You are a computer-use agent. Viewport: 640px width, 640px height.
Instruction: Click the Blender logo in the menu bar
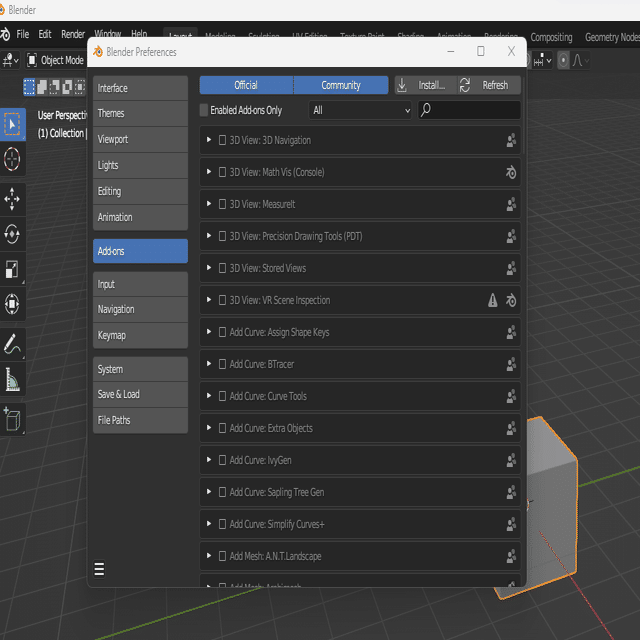(x=5, y=34)
